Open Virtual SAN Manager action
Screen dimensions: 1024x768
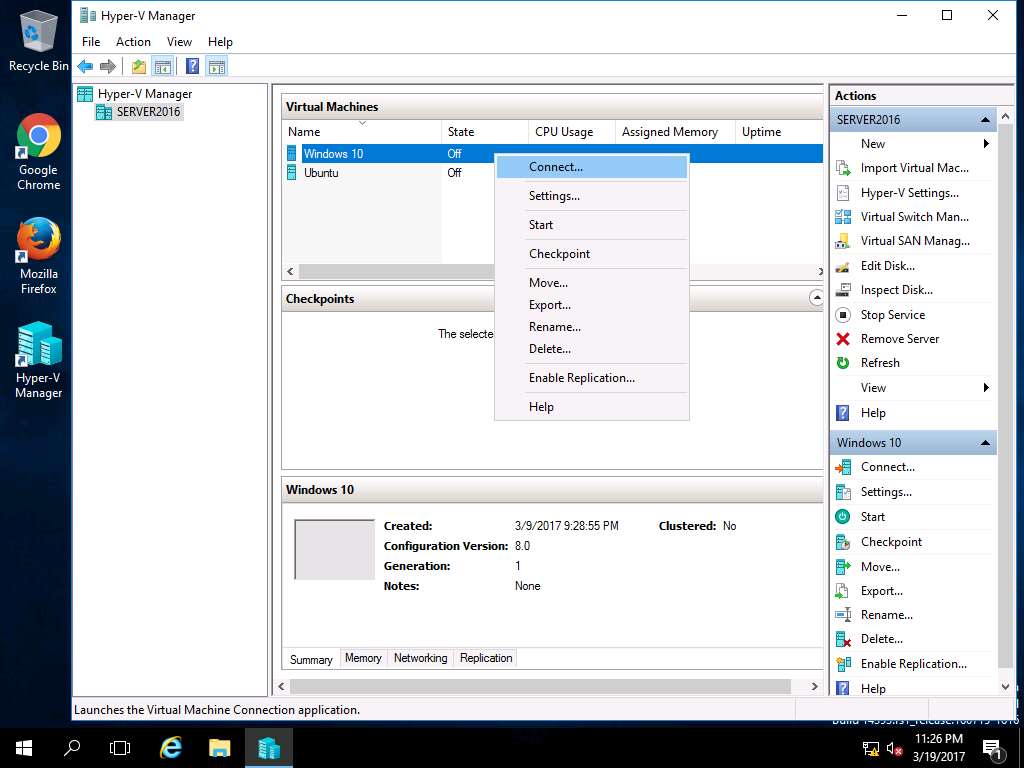(x=914, y=241)
